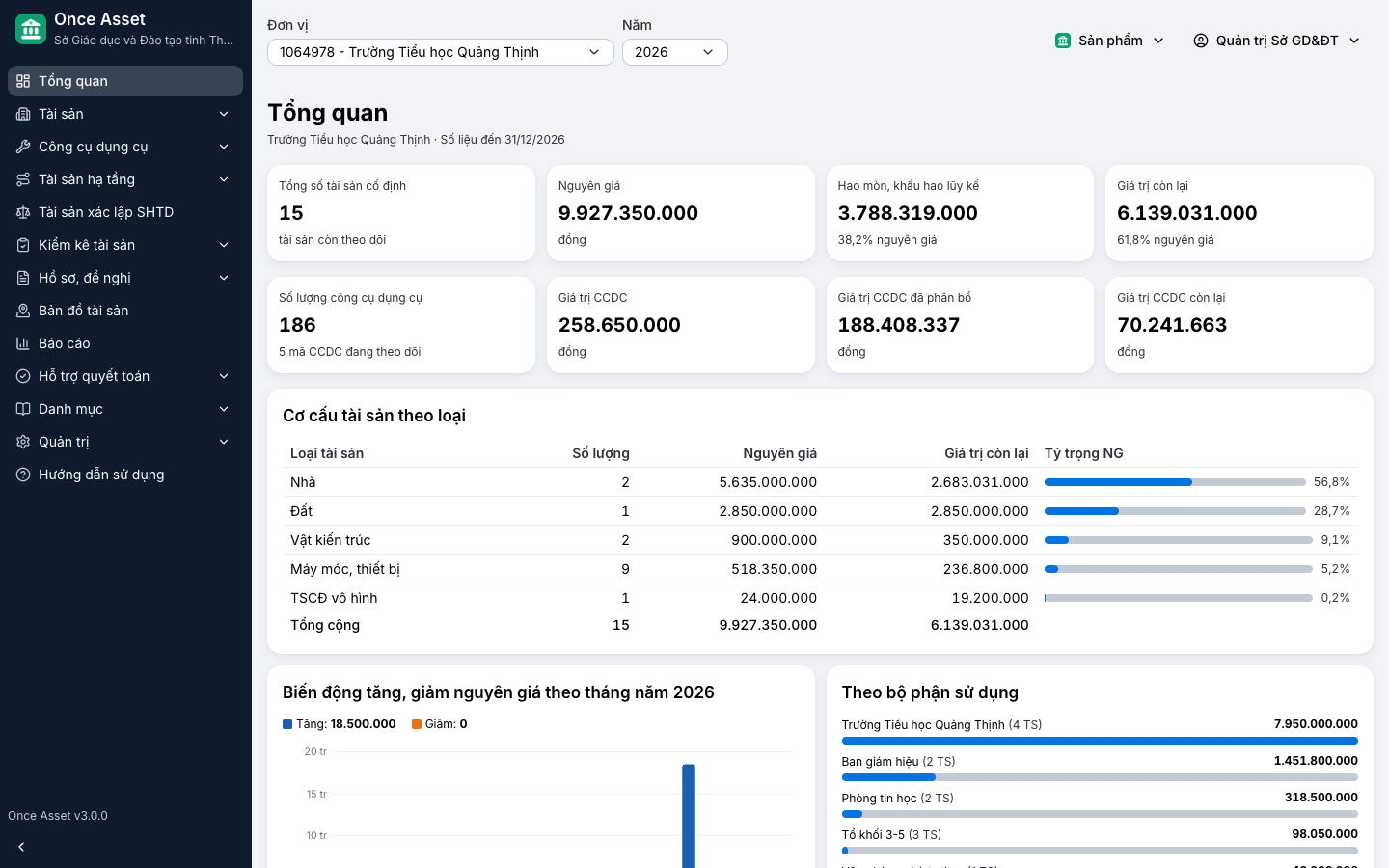Click the Tài sản xác lập SHTD scale icon
The height and width of the screenshot is (868, 1389).
click(23, 212)
